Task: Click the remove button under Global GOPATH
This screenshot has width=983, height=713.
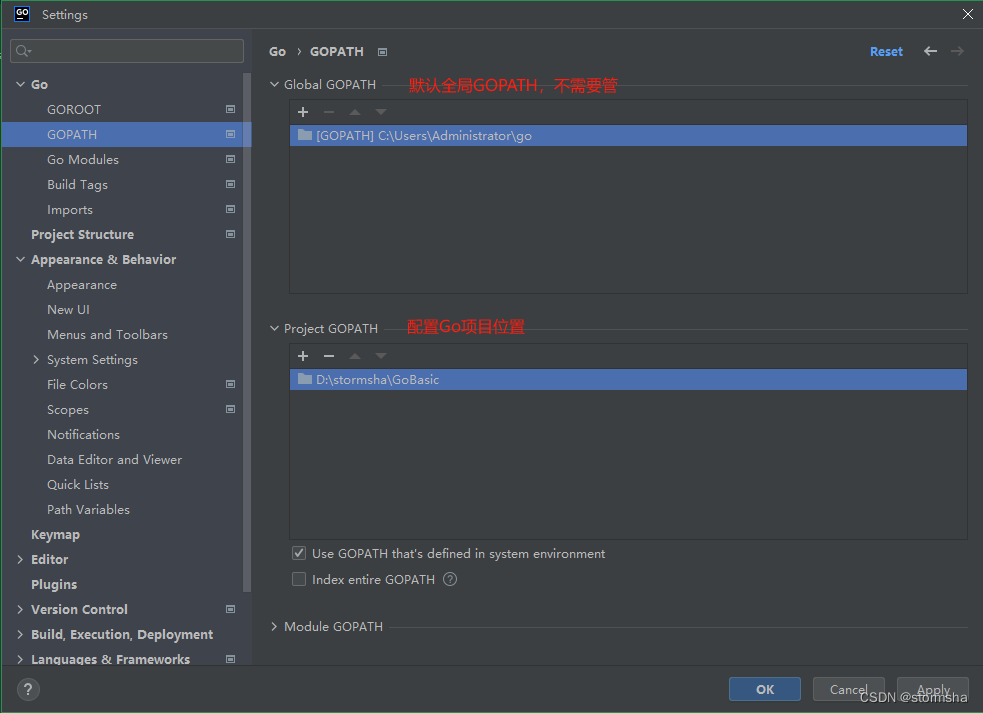Action: click(x=329, y=112)
